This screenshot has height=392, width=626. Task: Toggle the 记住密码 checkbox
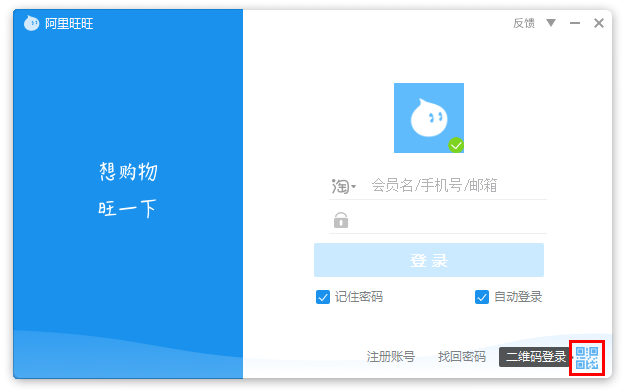coord(323,297)
